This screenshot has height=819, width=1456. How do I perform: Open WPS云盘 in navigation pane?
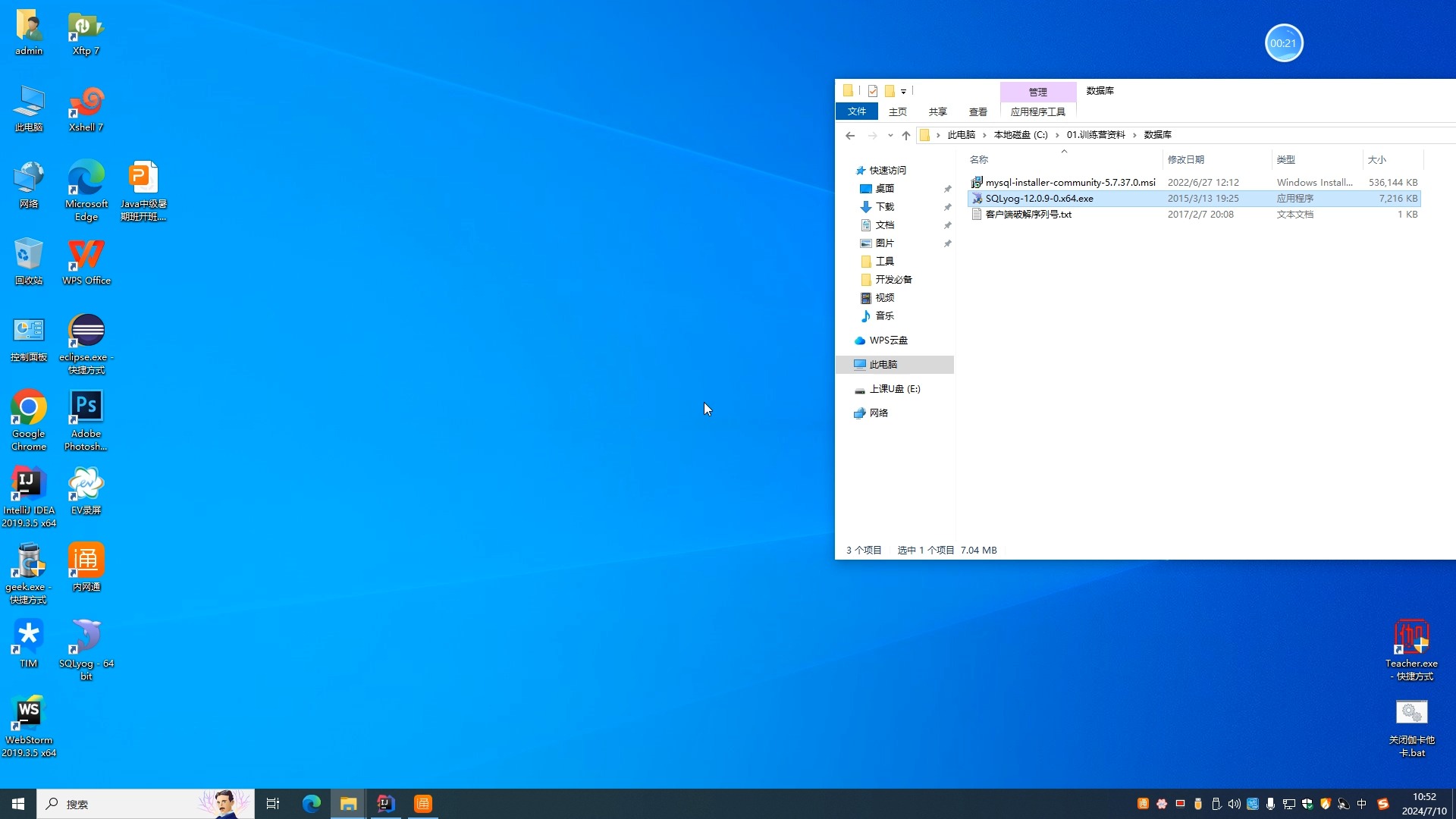point(888,340)
